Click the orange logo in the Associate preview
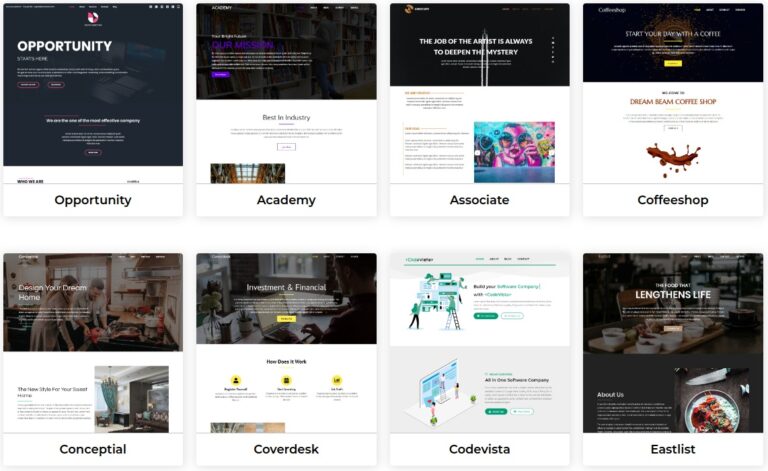This screenshot has width=768, height=471. (409, 10)
